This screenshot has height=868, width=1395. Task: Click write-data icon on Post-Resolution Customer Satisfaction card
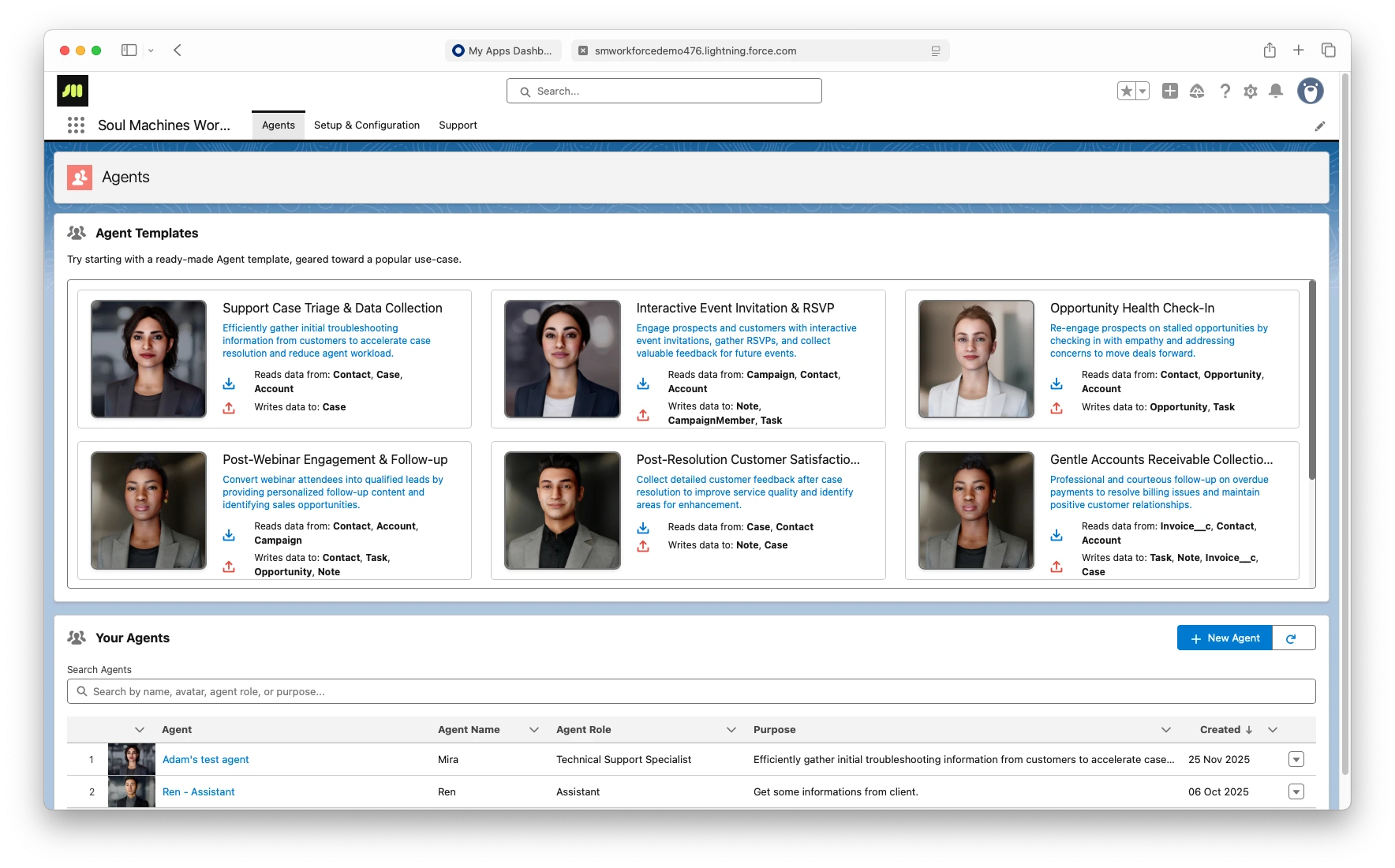tap(643, 546)
